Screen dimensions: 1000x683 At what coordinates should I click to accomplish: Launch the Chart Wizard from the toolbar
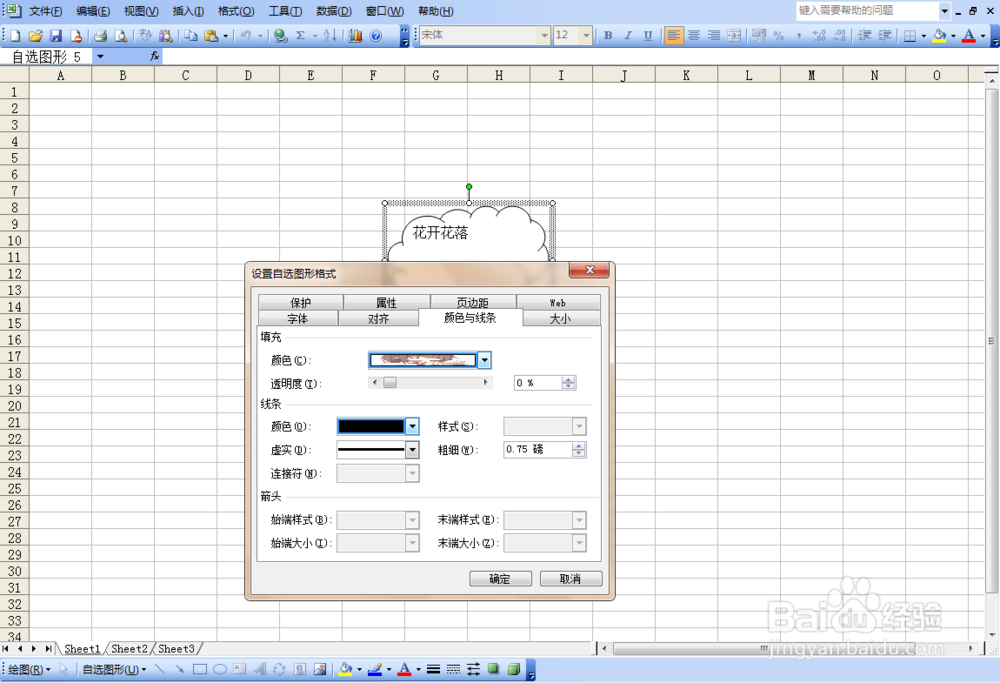356,35
